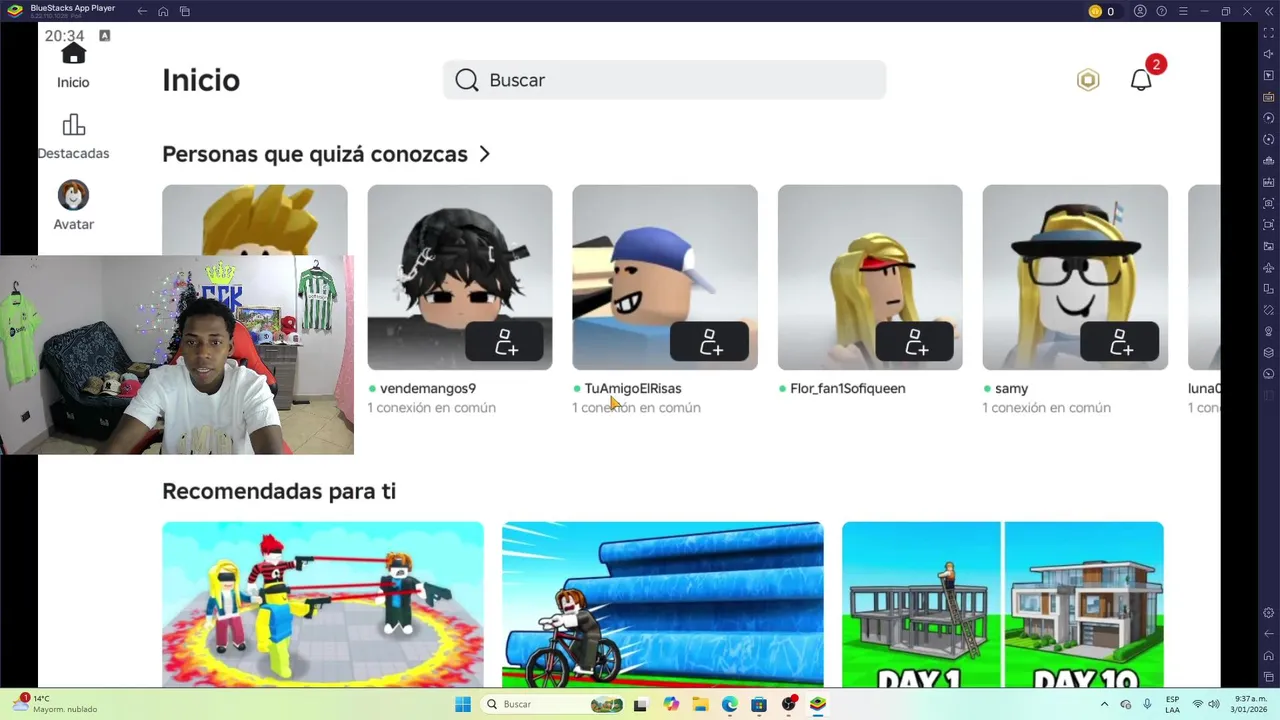Click the Buscar search field
The width and height of the screenshot is (1280, 720).
click(664, 80)
